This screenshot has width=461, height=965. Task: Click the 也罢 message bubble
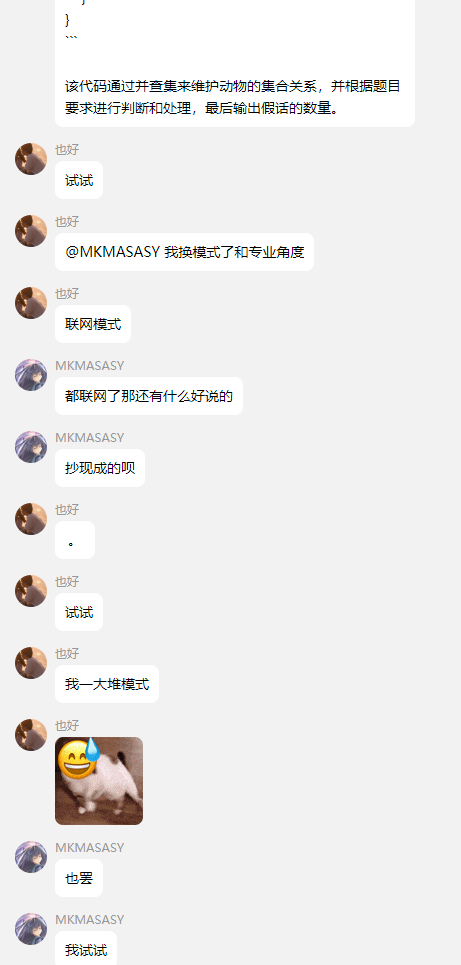click(79, 878)
